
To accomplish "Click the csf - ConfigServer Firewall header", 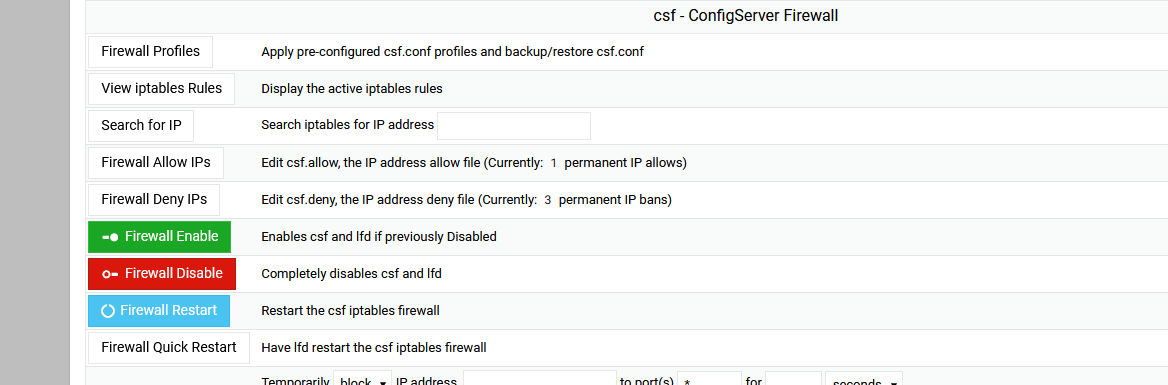I will (x=745, y=16).
